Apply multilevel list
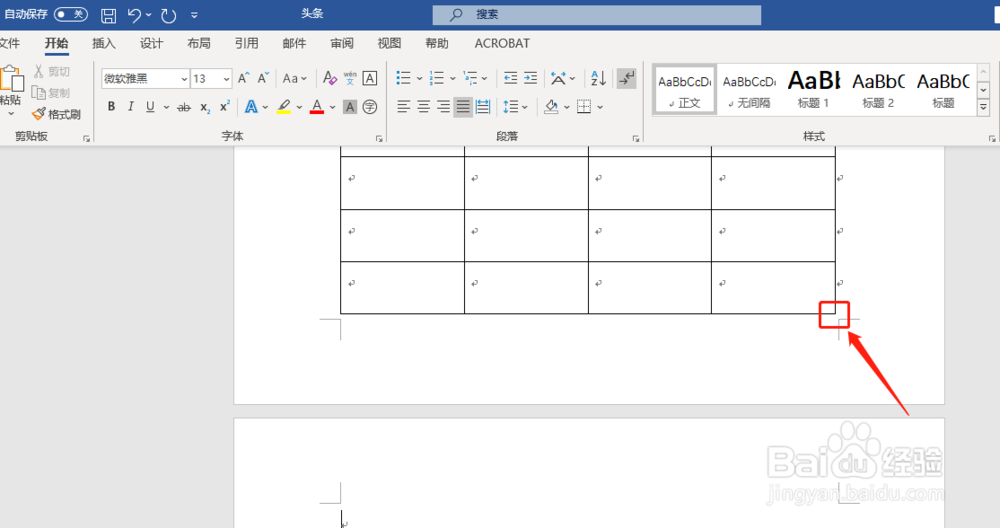 pos(470,78)
